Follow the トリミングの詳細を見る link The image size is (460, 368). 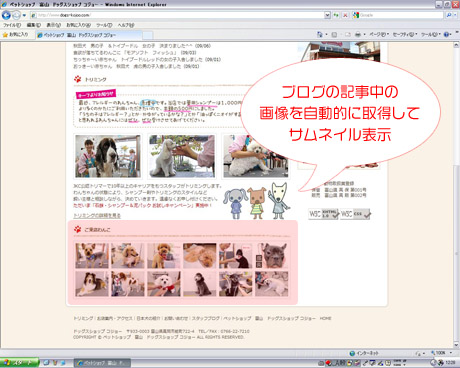[x=97, y=216]
